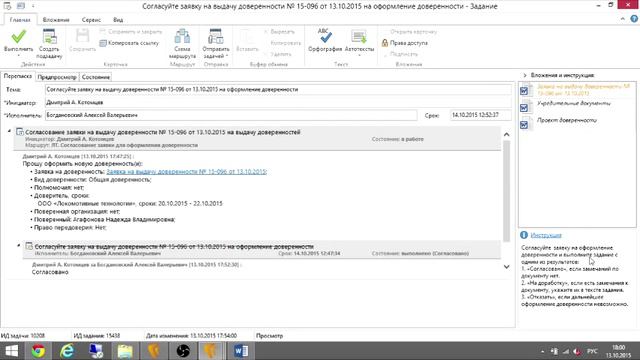Click Сохранить и закрыть in ribbon
Screen dimensions: 640x360
pyautogui.click(x=131, y=31)
